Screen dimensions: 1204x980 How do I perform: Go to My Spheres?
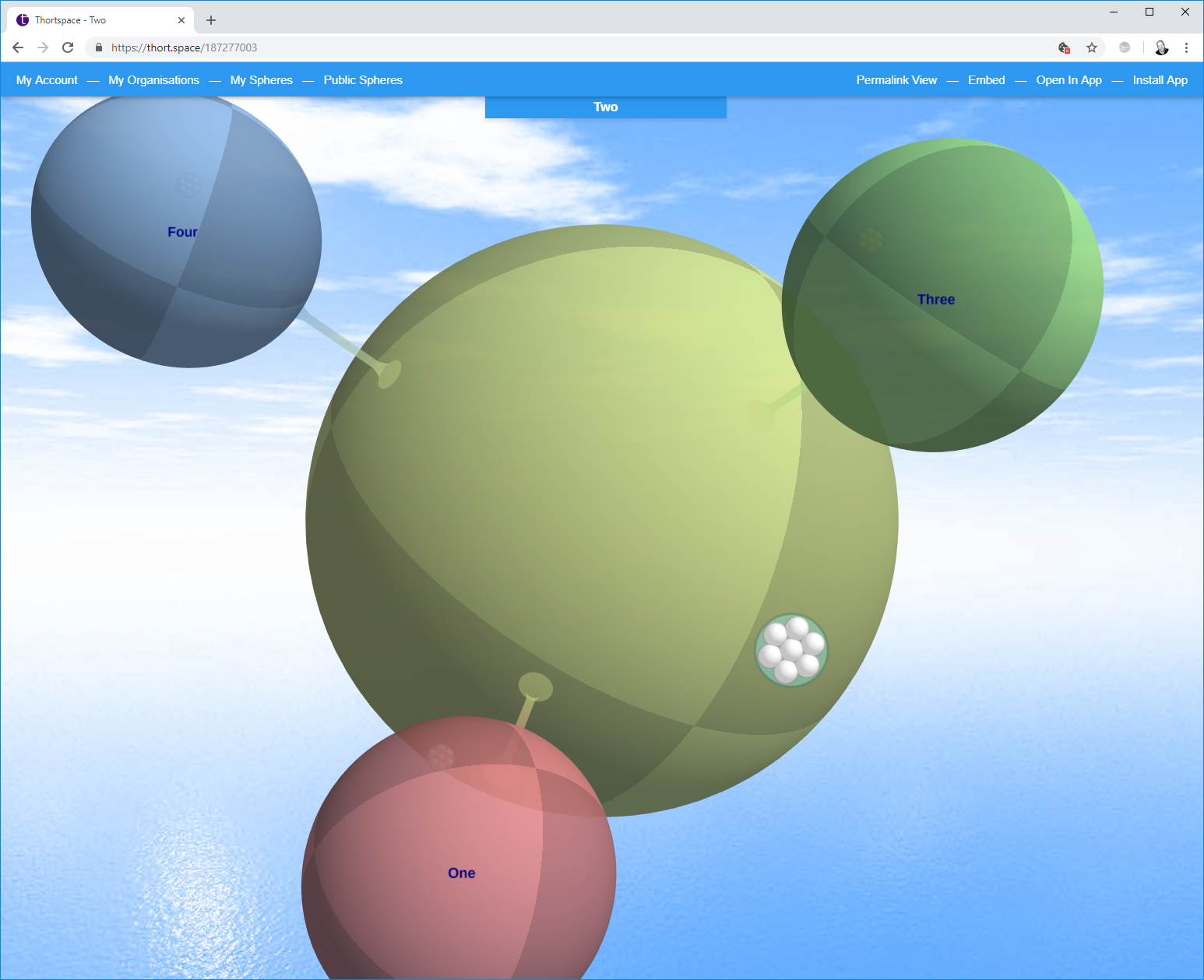262,80
